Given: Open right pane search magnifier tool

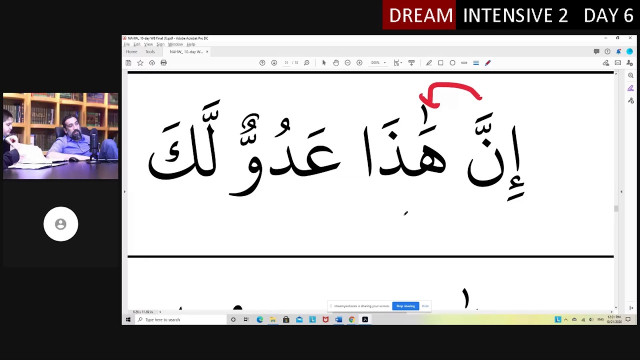Looking at the screenshot, I should tap(631, 76).
